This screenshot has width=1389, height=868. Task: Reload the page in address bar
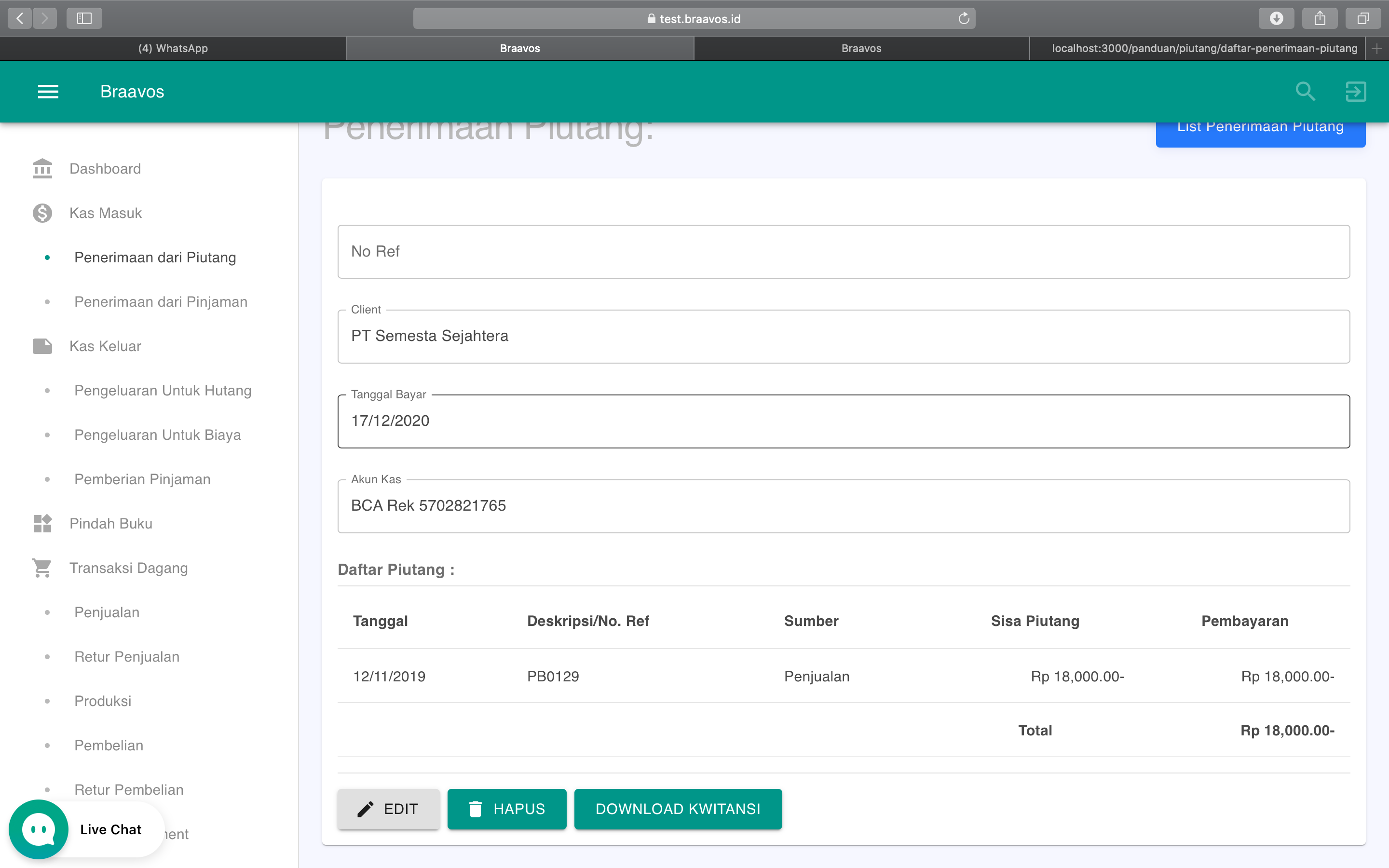point(964,18)
